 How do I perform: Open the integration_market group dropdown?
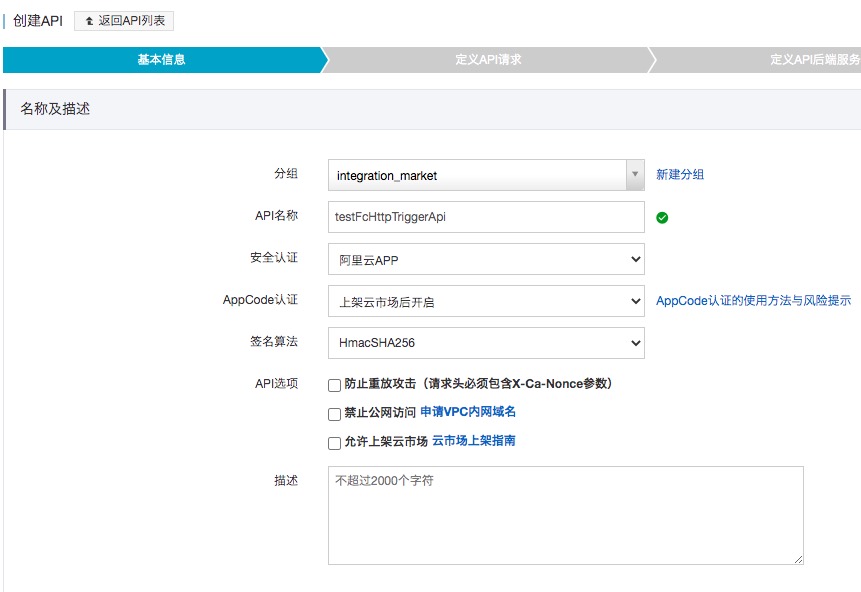tap(486, 175)
